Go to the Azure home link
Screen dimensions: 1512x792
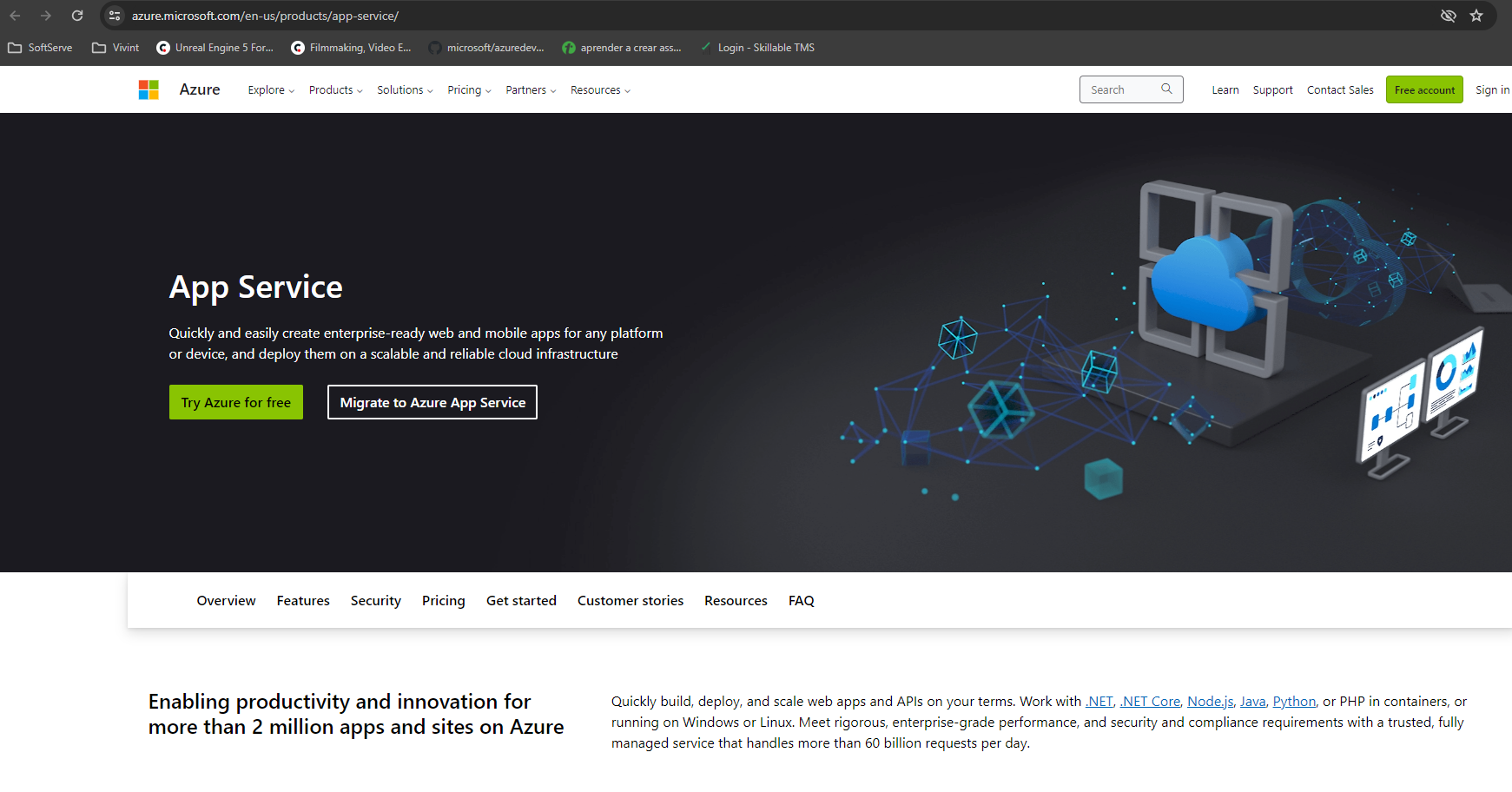coord(200,89)
